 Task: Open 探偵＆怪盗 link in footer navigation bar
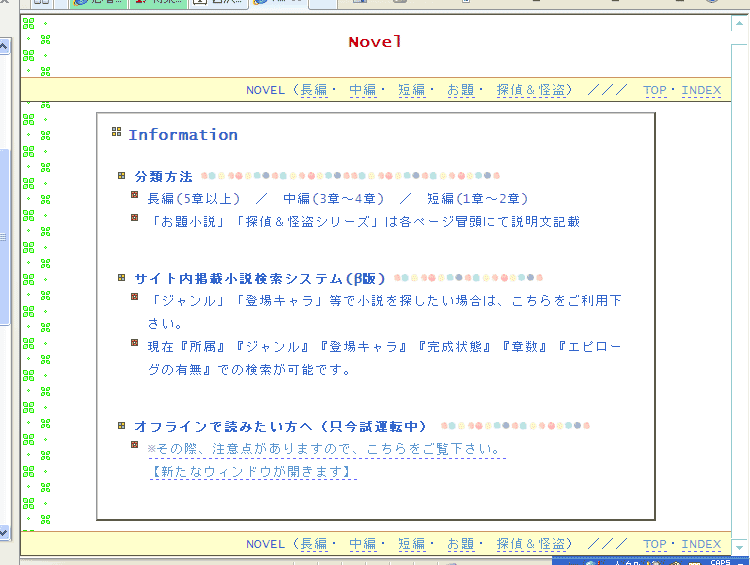click(531, 544)
